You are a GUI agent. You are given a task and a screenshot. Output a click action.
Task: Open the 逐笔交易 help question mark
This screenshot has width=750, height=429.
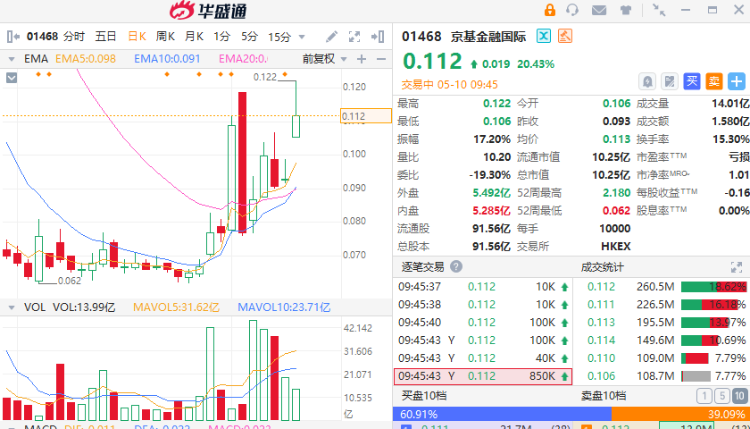click(456, 266)
